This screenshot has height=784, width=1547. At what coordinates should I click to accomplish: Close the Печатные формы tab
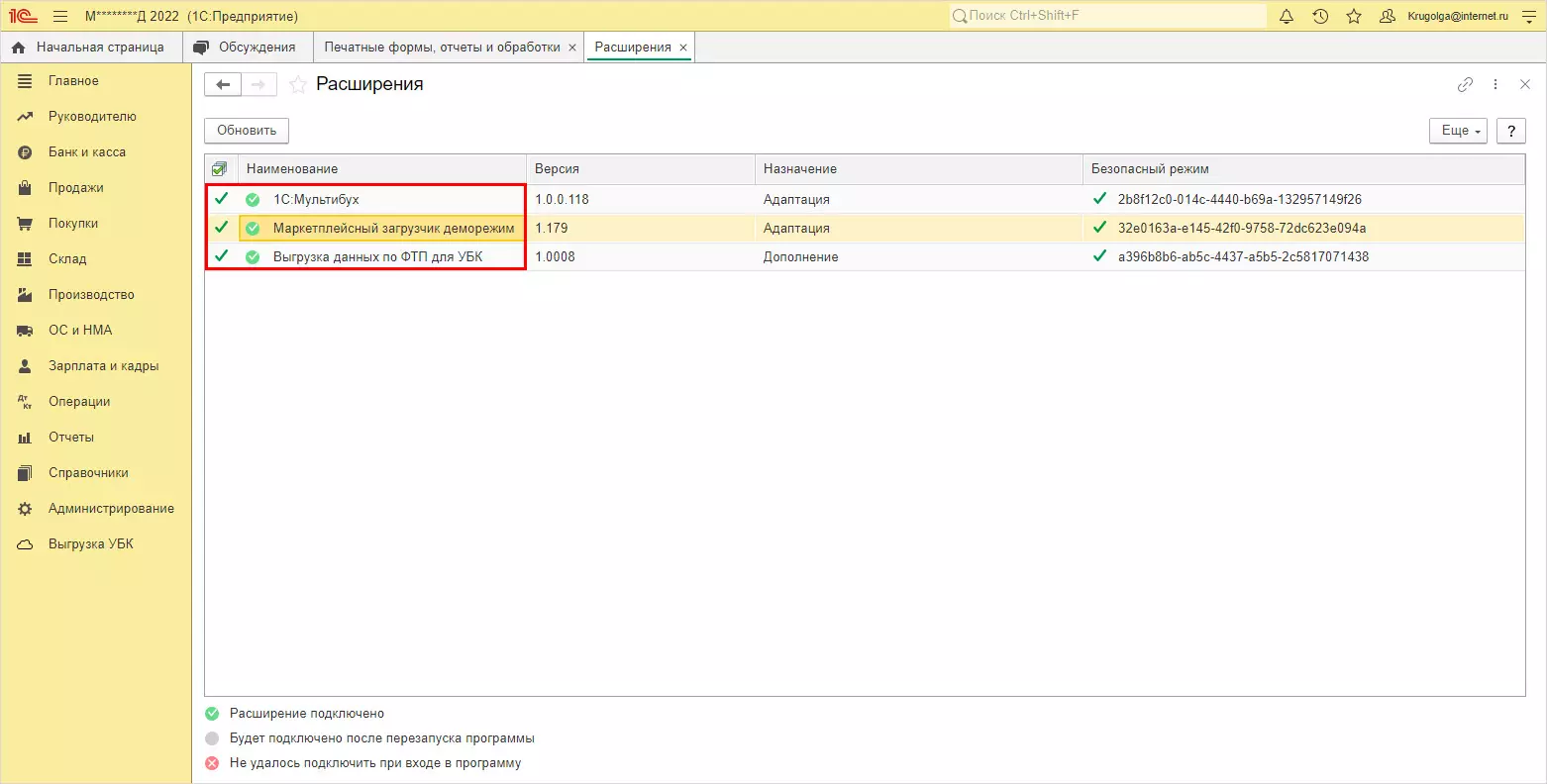pos(572,48)
